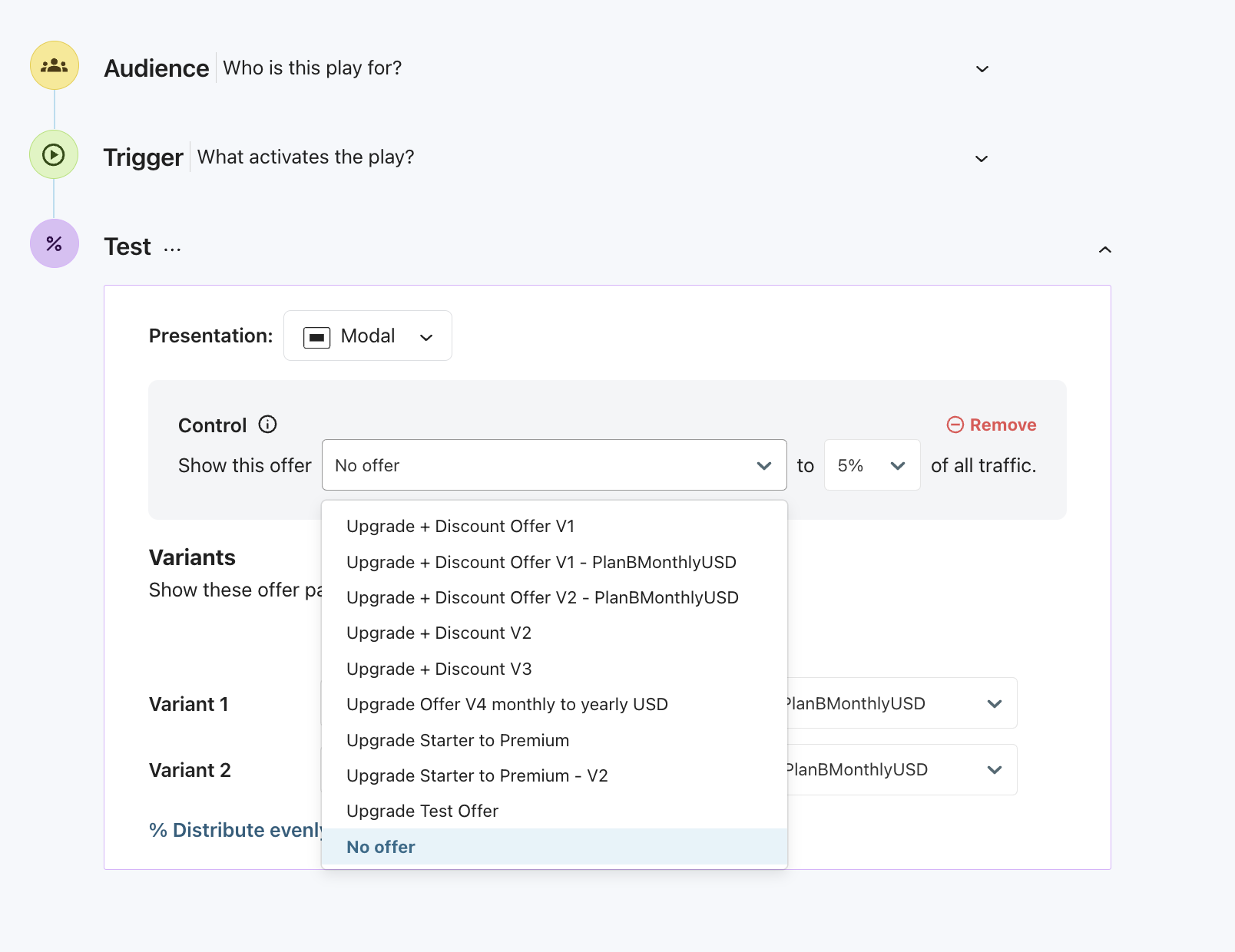Click the Remove control link
The image size is (1235, 952).
(x=992, y=425)
